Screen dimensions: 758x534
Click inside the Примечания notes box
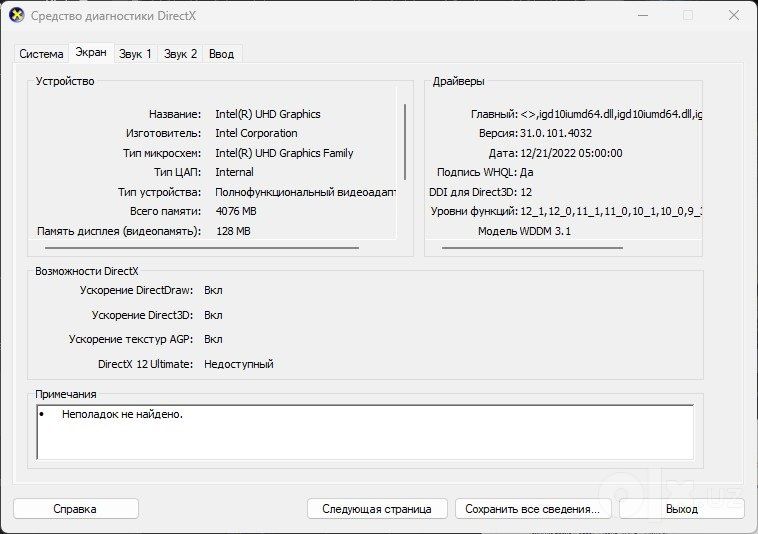tap(365, 432)
